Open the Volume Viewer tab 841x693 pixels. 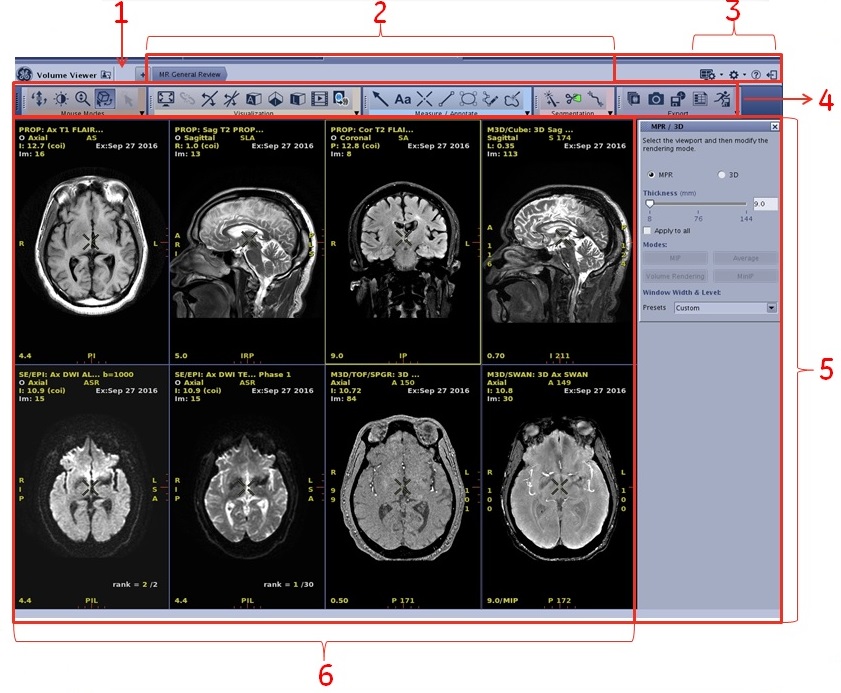click(x=66, y=74)
